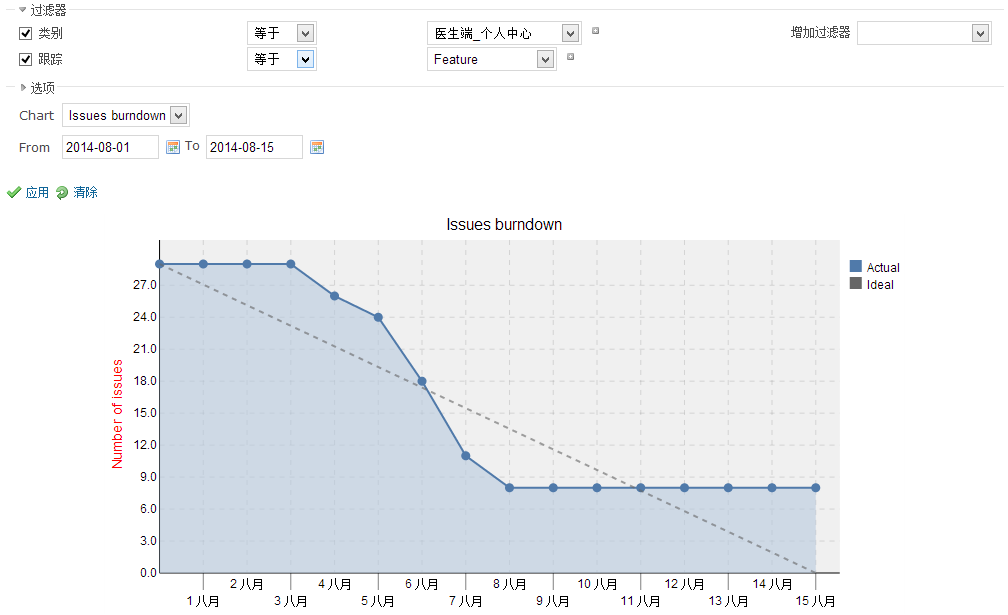This screenshot has width=1008, height=615.
Task: Click Actual data point at 4 八月
Action: click(x=335, y=296)
